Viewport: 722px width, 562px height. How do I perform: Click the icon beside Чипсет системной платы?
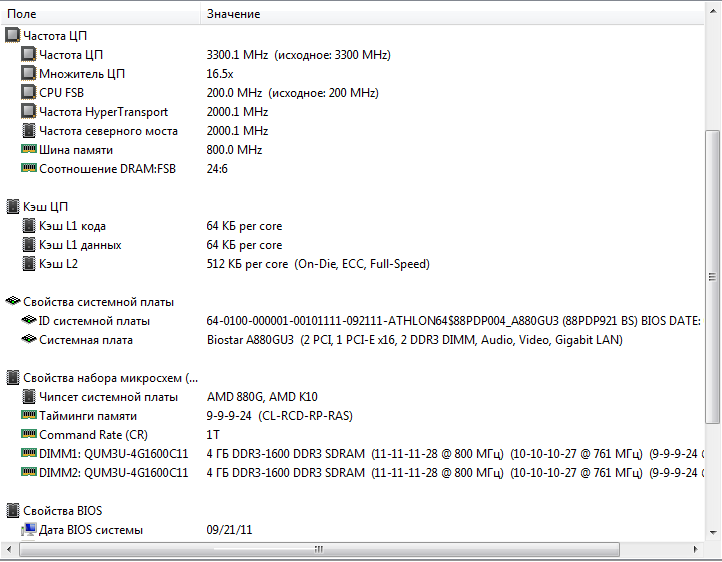29,397
